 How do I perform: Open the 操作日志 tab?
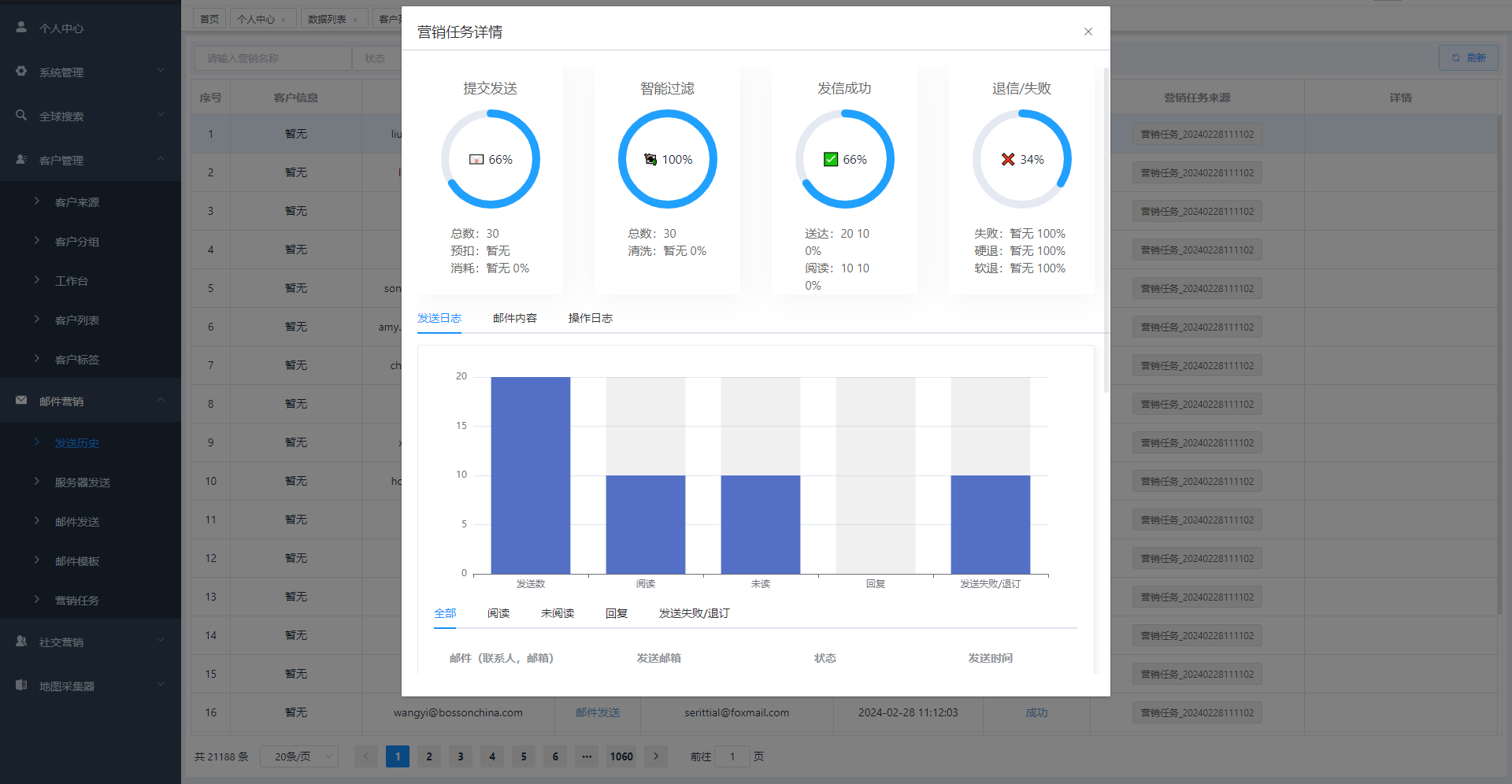point(590,318)
